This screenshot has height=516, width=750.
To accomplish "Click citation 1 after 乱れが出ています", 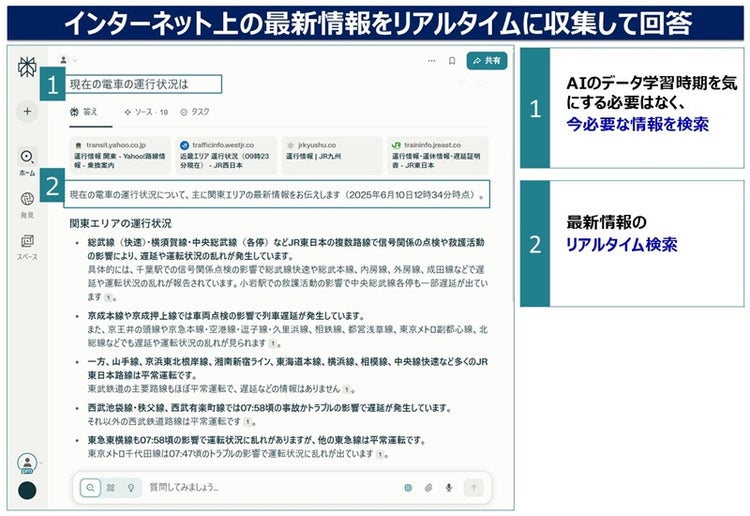I will pyautogui.click(x=380, y=454).
